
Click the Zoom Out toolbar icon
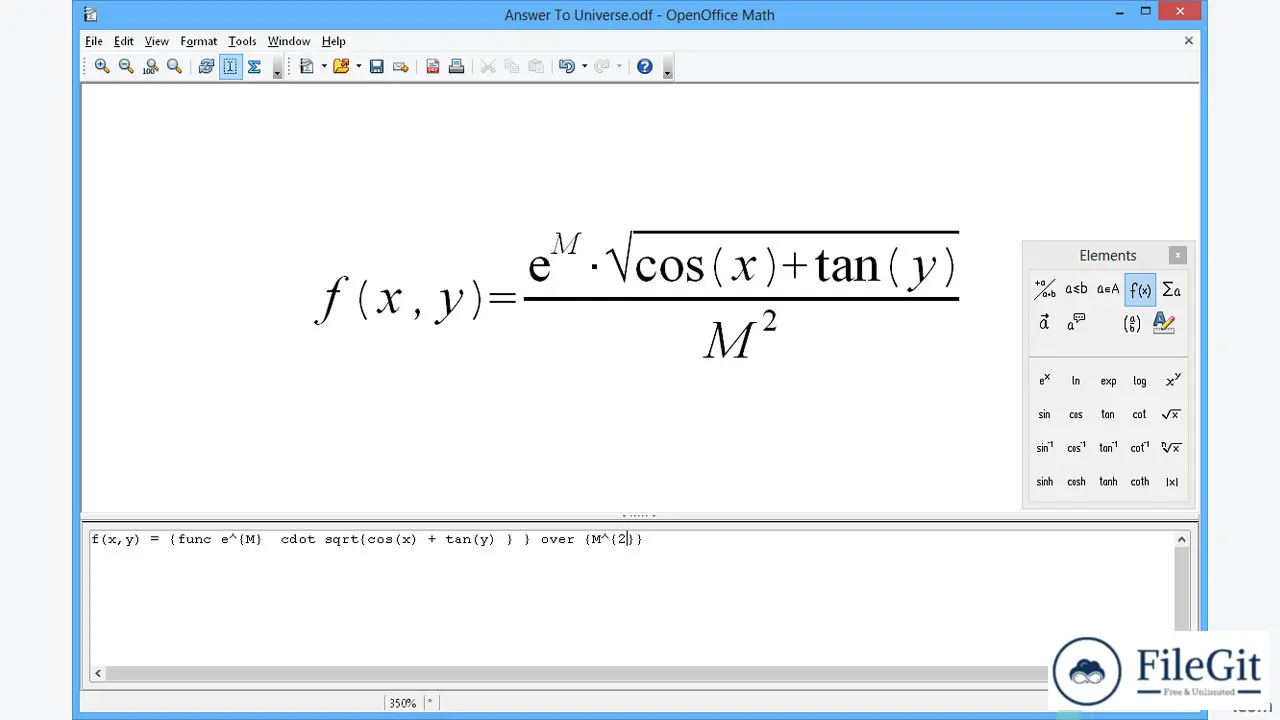coord(126,66)
